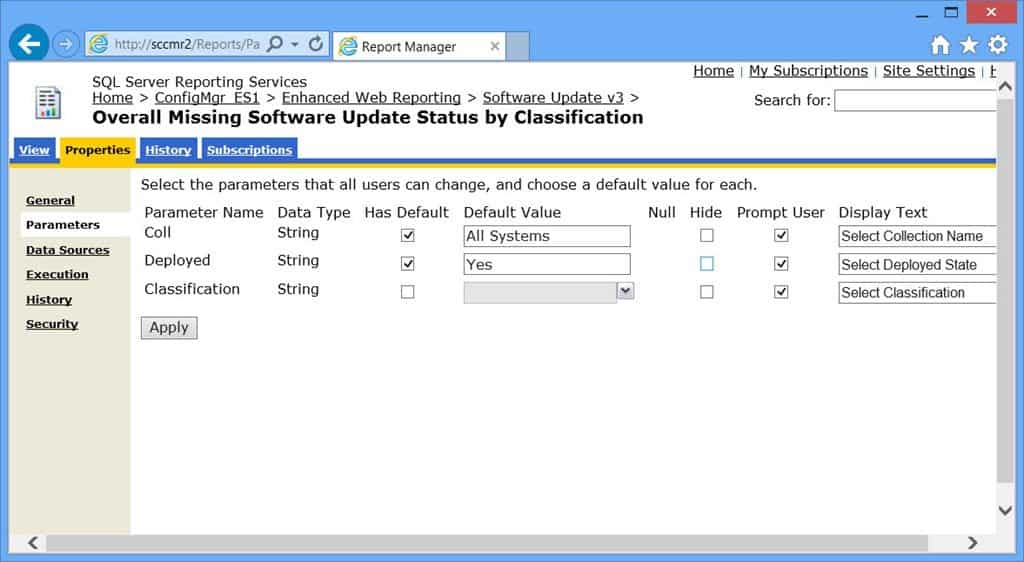Screen dimensions: 1024x562
Task: Open the Home link in top menu
Action: [713, 70]
